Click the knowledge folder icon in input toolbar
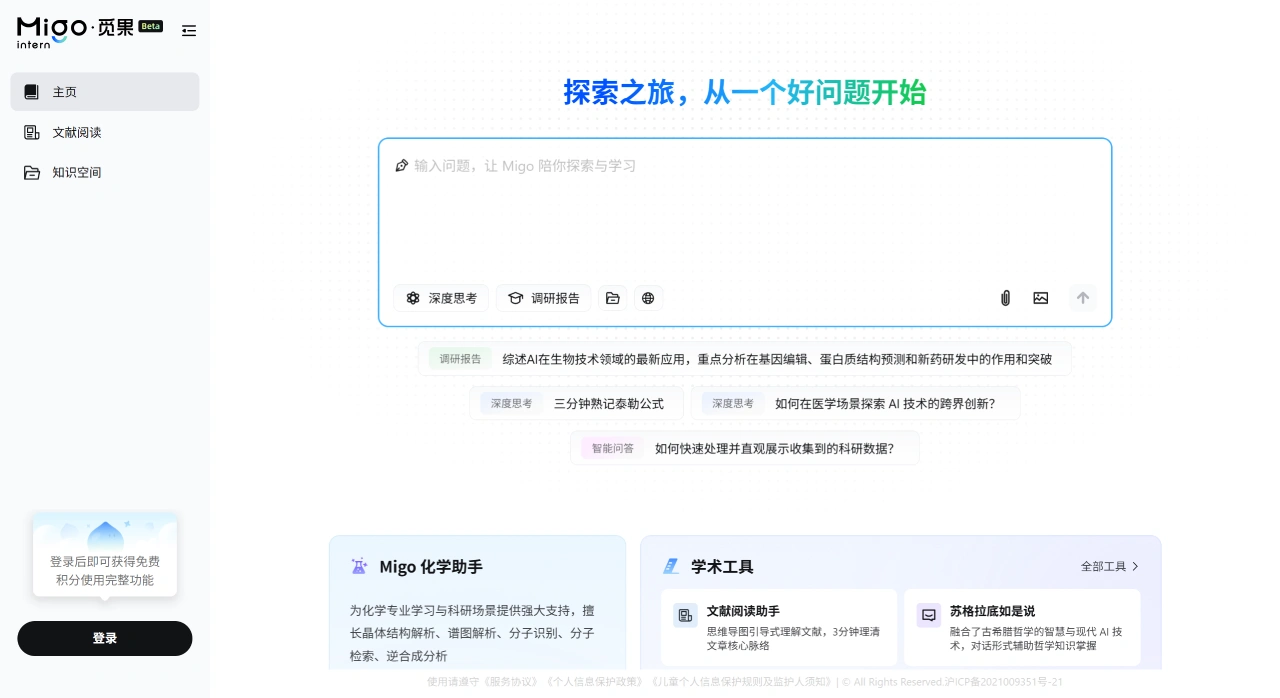The width and height of the screenshot is (1280, 698). (x=613, y=298)
